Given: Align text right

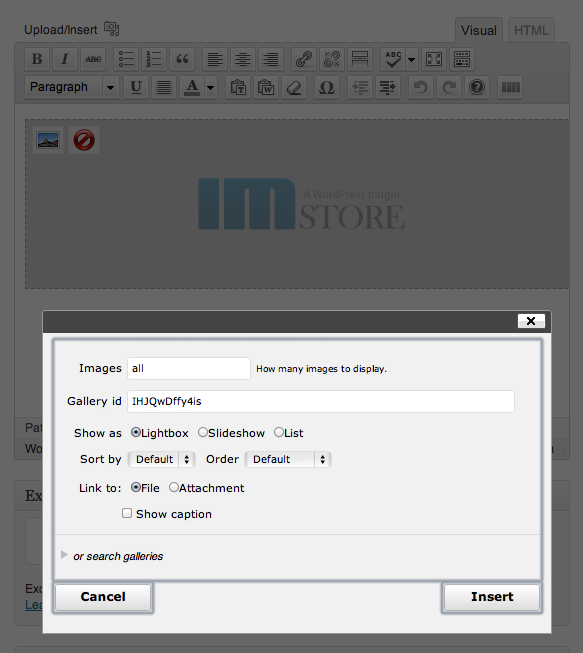Looking at the screenshot, I should [x=271, y=59].
